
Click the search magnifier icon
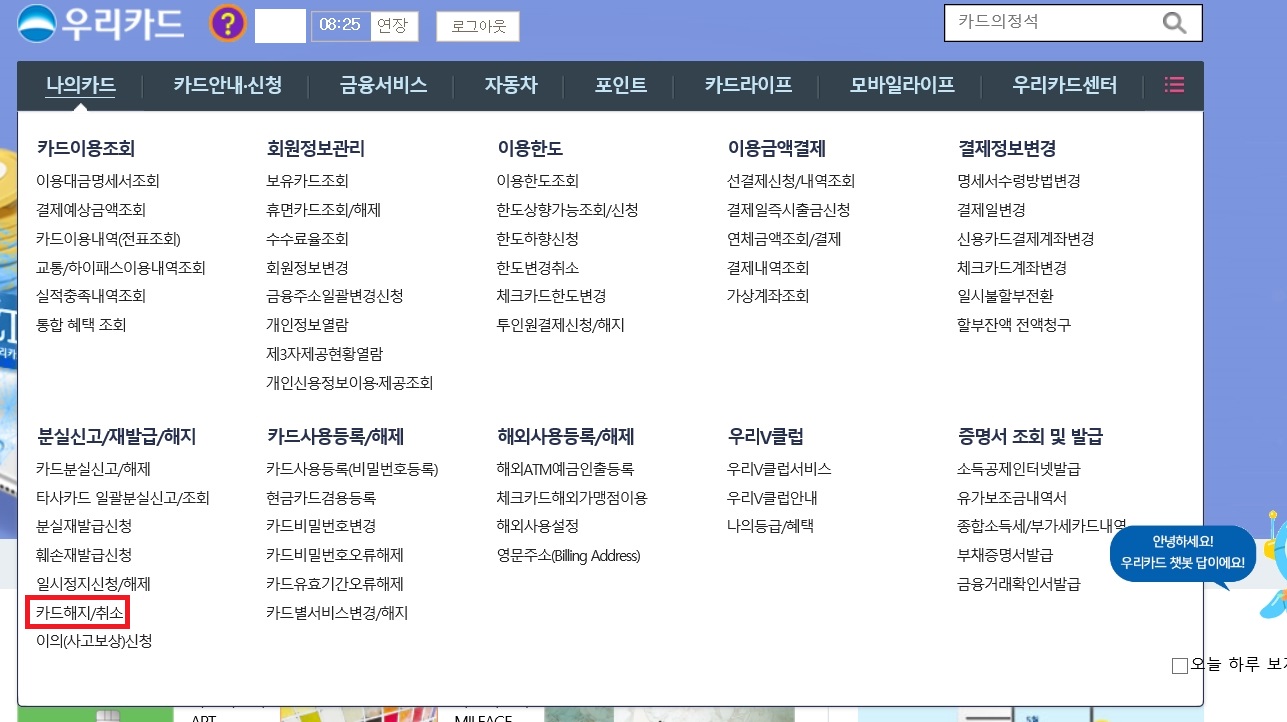pos(1174,23)
